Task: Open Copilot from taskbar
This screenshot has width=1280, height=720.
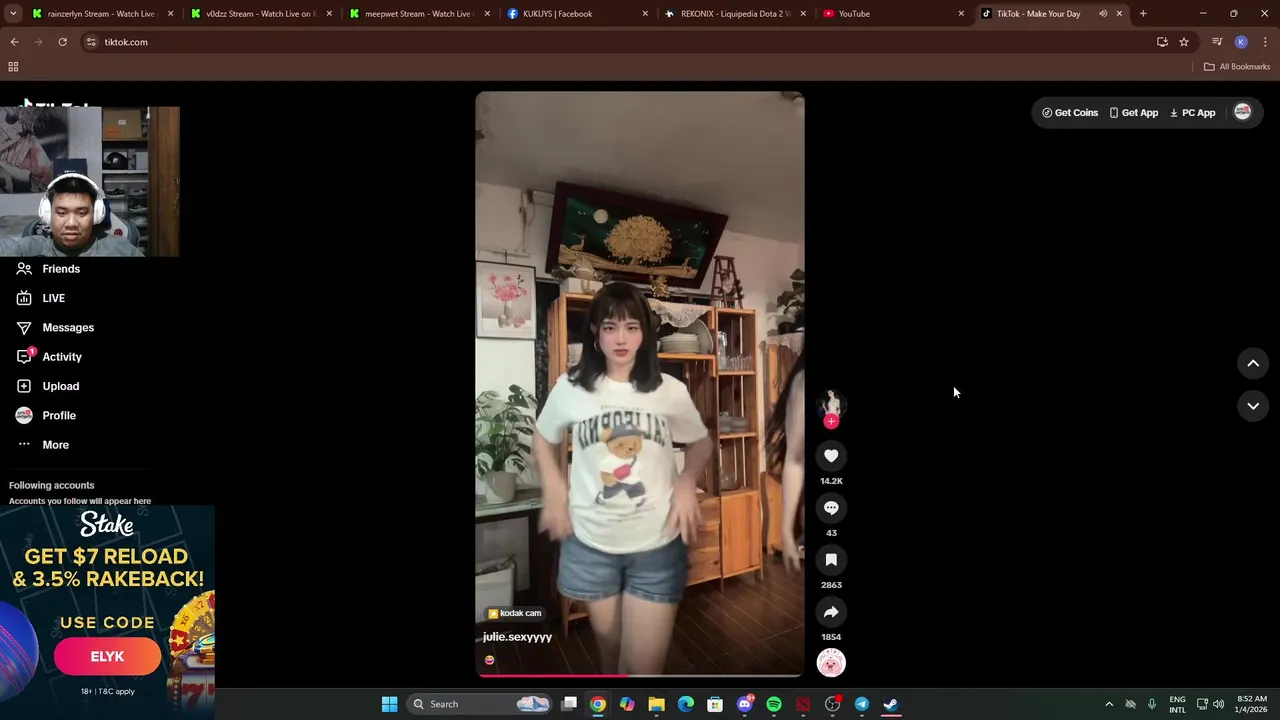Action: (627, 704)
